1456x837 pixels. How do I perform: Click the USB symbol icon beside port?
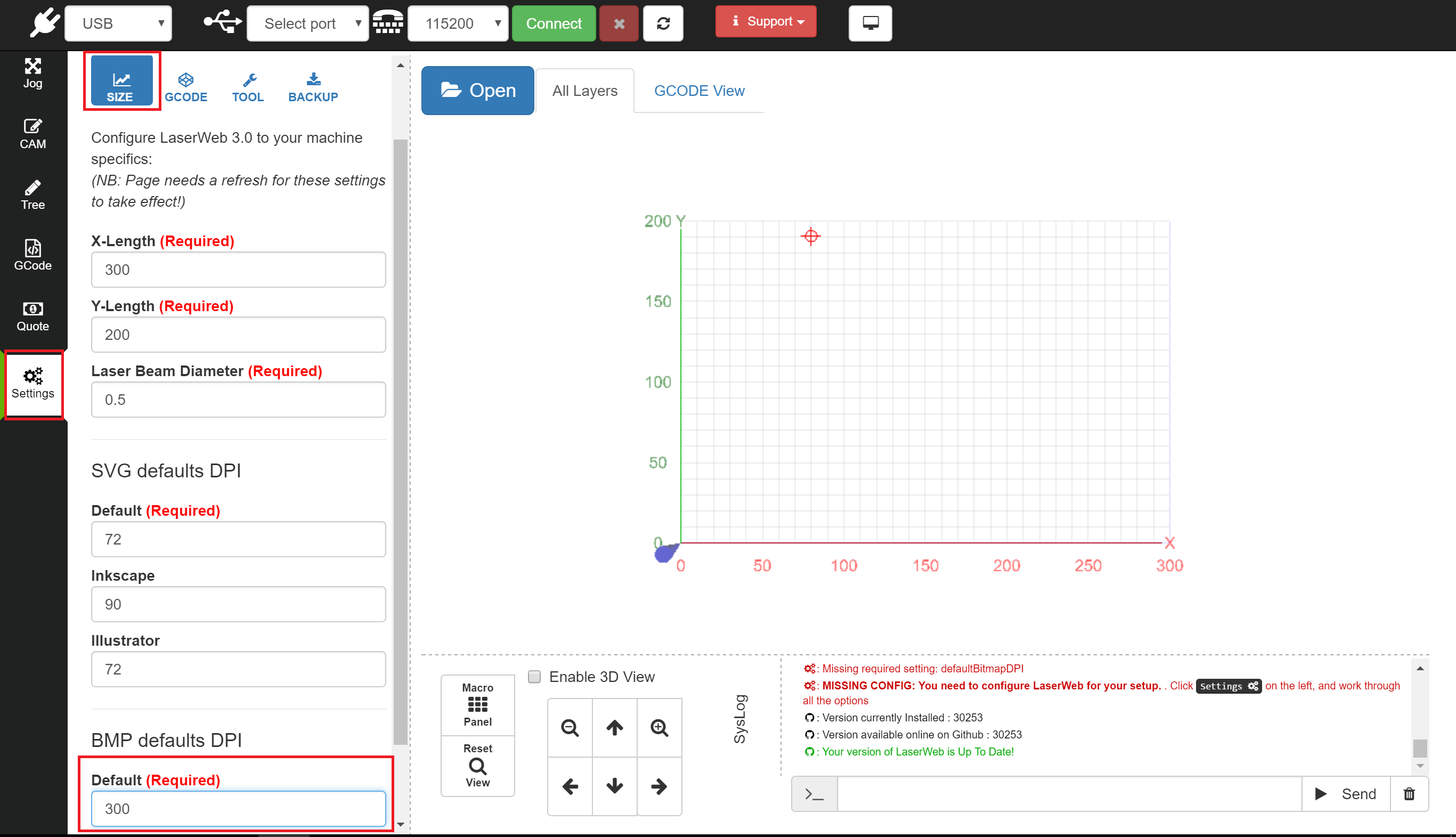tap(223, 22)
